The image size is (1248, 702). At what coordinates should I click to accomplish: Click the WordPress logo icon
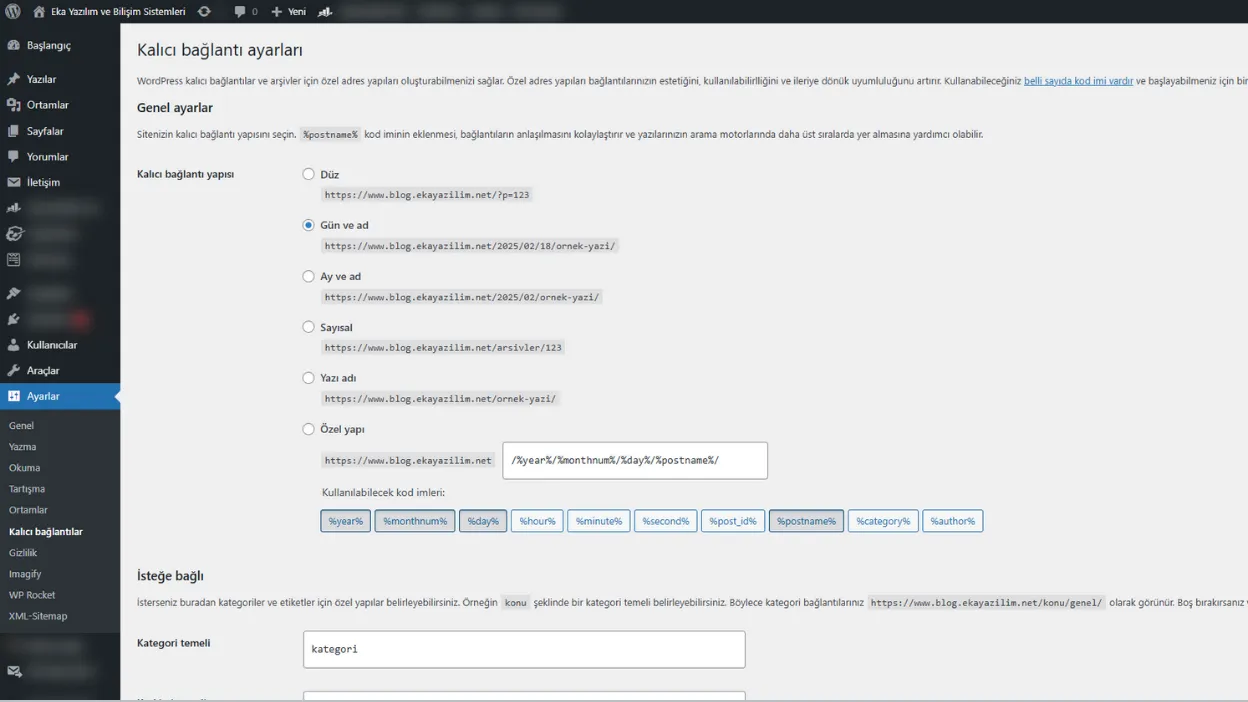(x=12, y=12)
